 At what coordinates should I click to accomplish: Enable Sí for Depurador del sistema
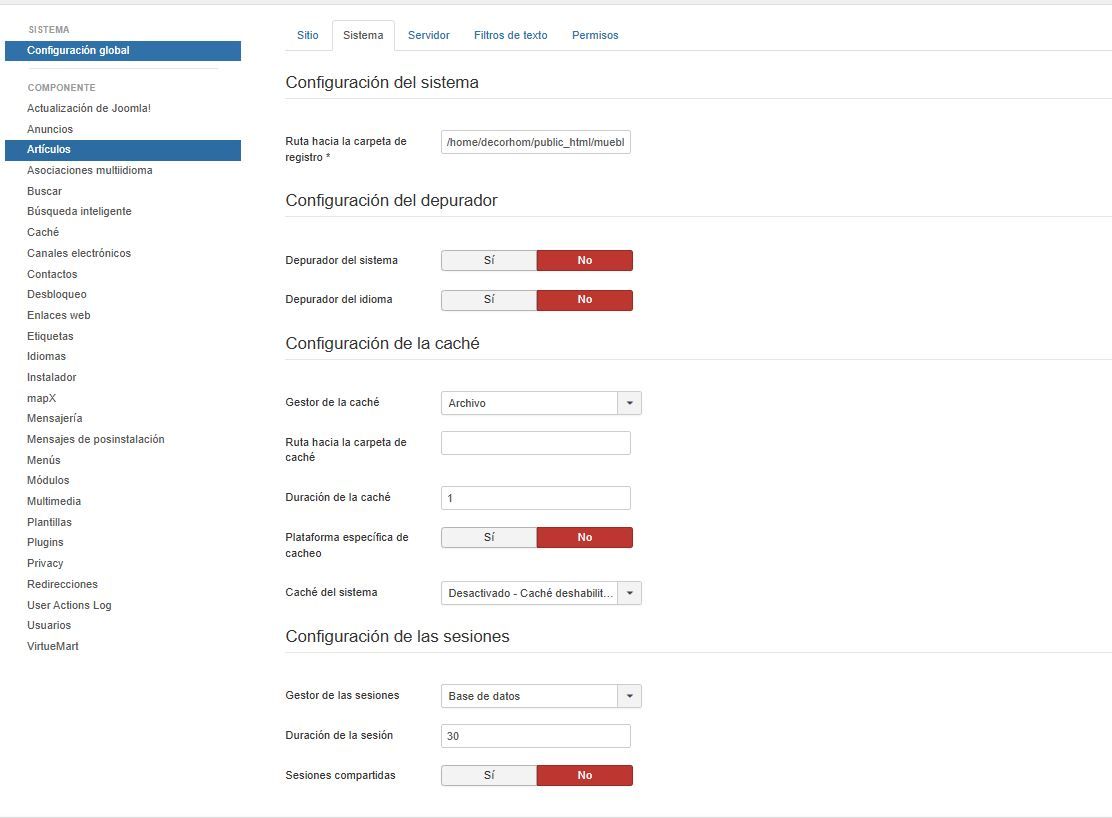tap(489, 260)
